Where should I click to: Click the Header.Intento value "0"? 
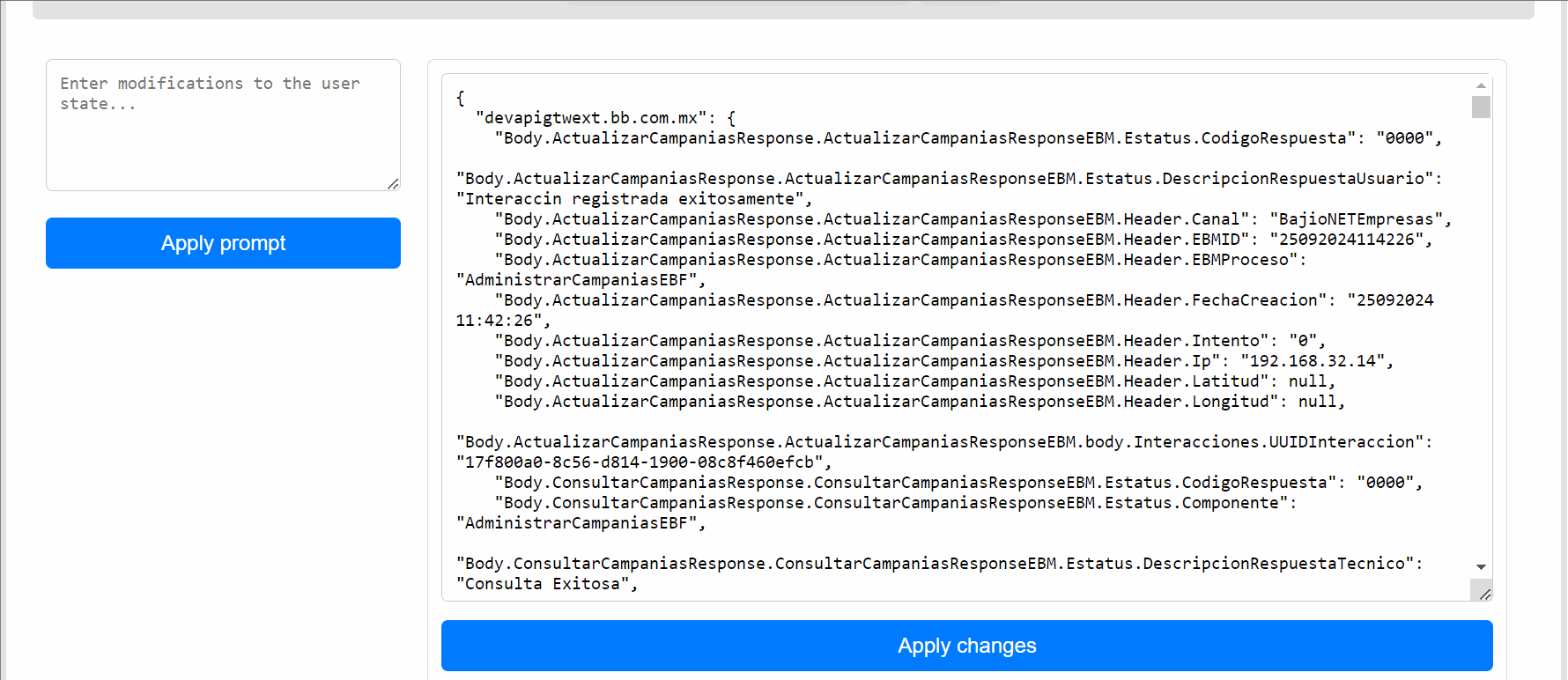pos(1303,341)
